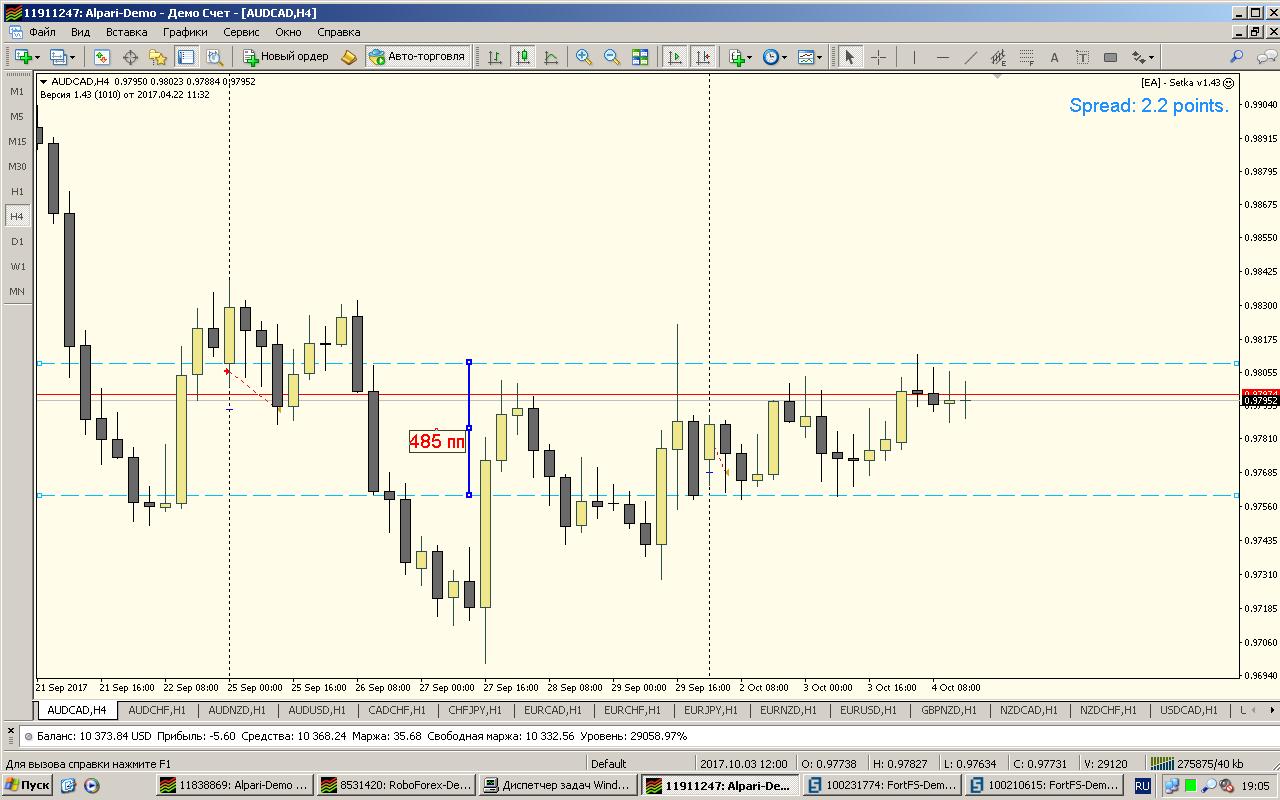Image resolution: width=1280 pixels, height=800 pixels.
Task: Open the search magnifier icon
Action: tap(1237, 57)
